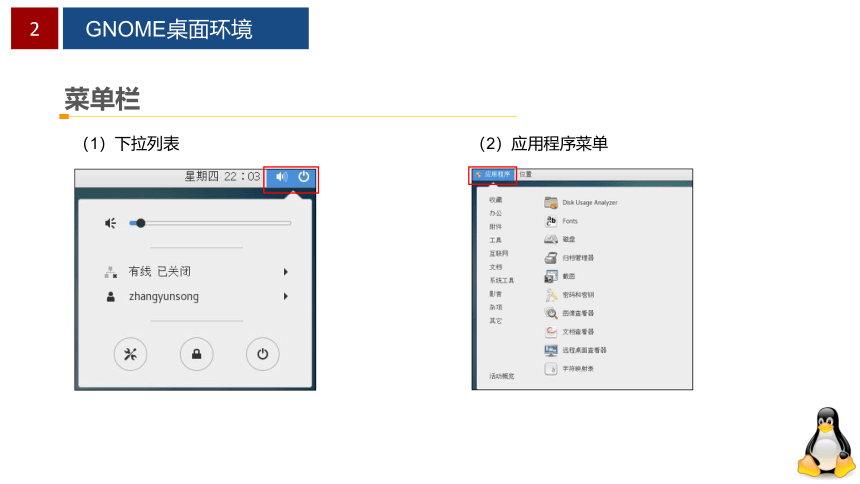Open the 密码和密钥 keys icon
Image resolution: width=860 pixels, height=484 pixels.
(551, 295)
